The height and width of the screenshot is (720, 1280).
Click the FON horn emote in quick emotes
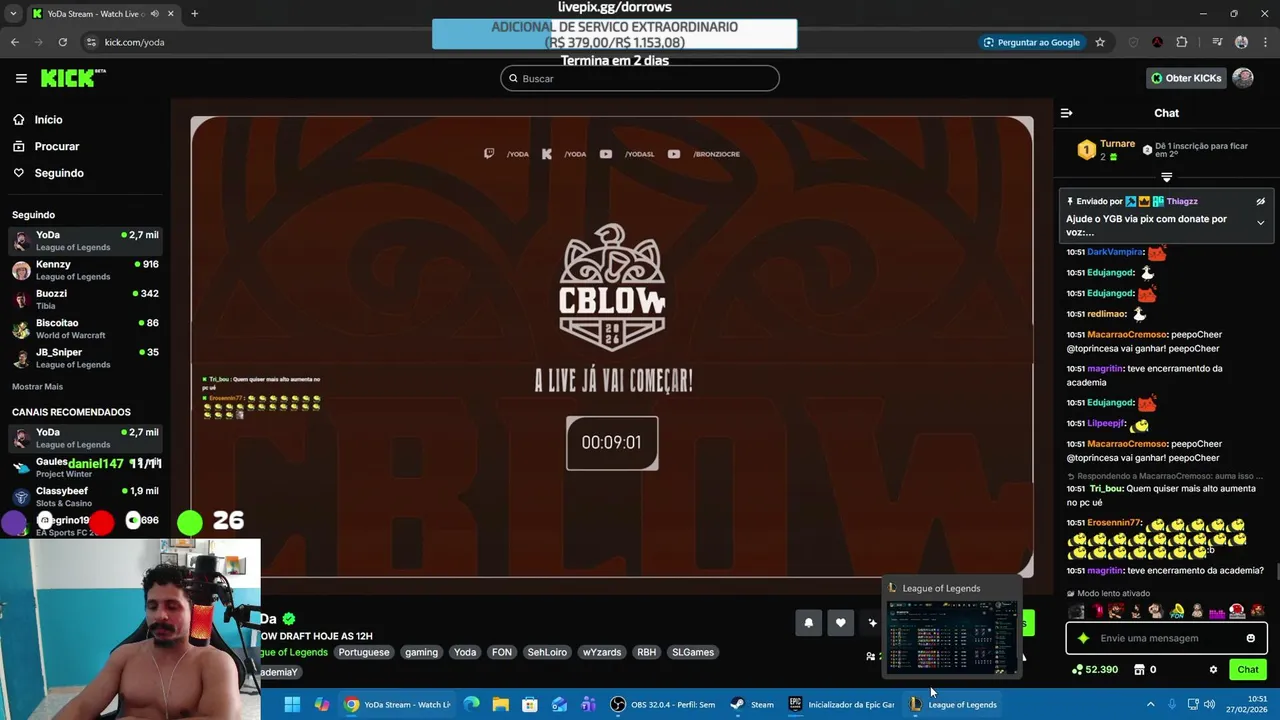coord(1177,611)
